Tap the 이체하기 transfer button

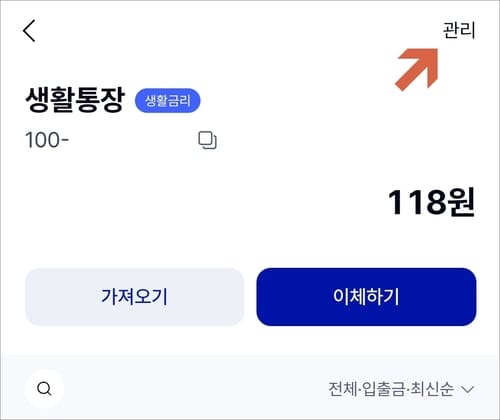[x=366, y=297]
